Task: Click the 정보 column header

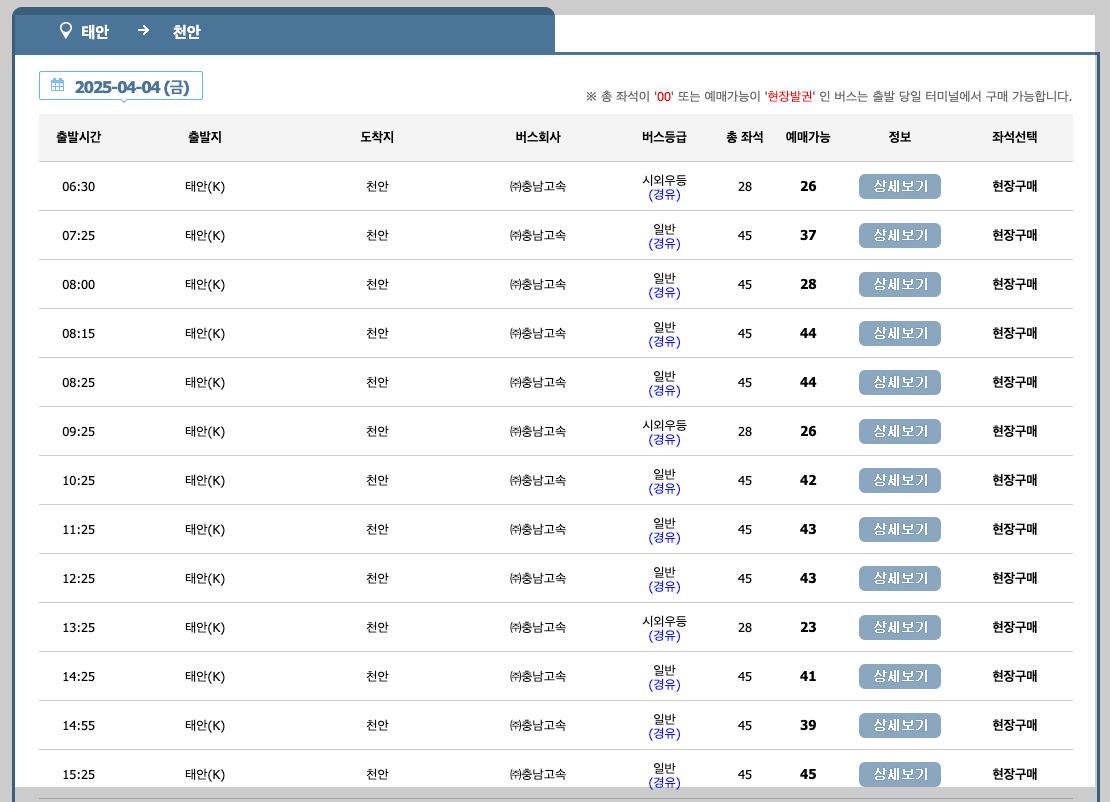Action: (x=900, y=137)
